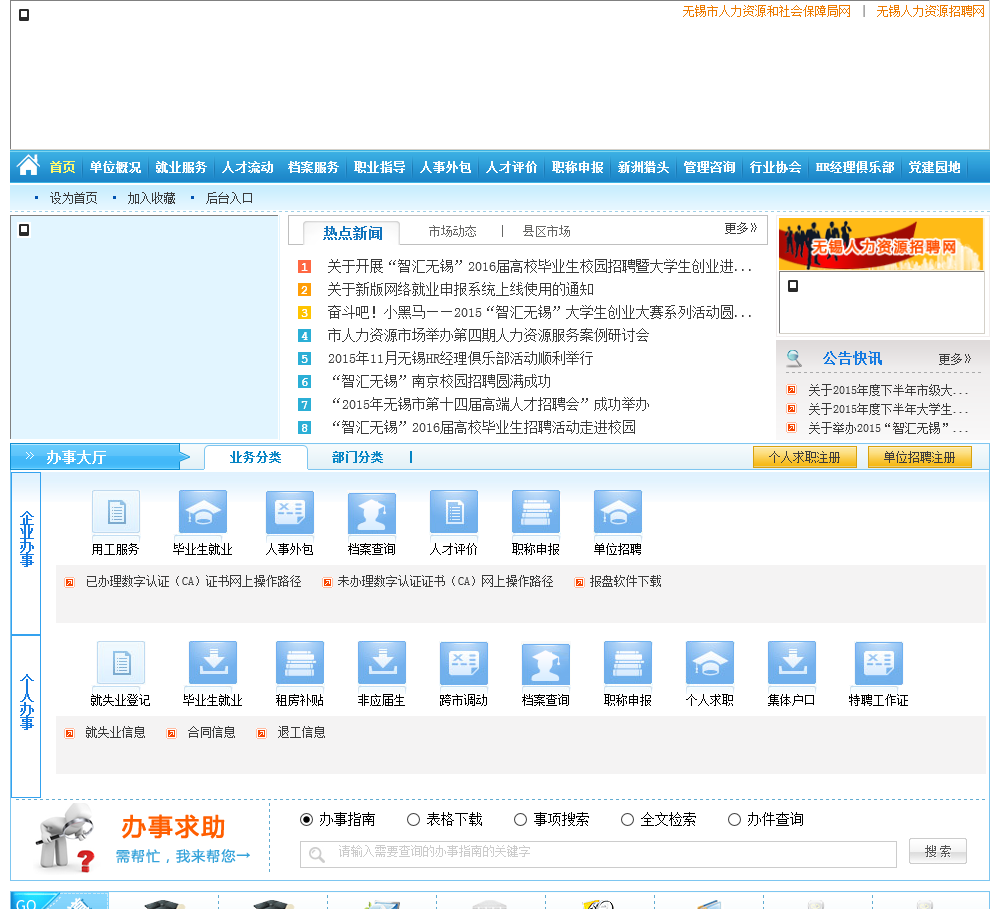This screenshot has width=1000, height=909.
Task: Open the 人事外包 service icon
Action: point(290,512)
